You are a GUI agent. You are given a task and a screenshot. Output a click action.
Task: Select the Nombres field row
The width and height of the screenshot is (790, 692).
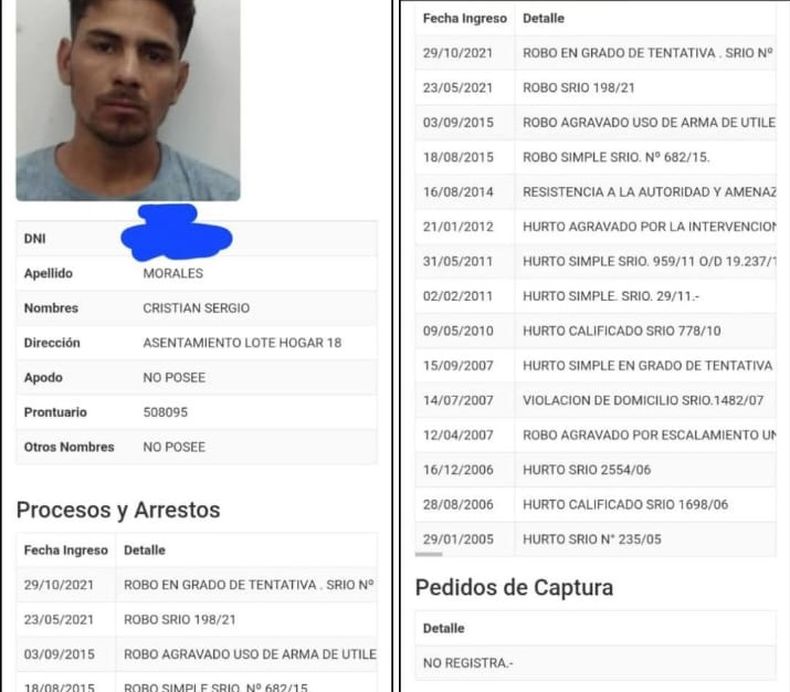(x=196, y=308)
